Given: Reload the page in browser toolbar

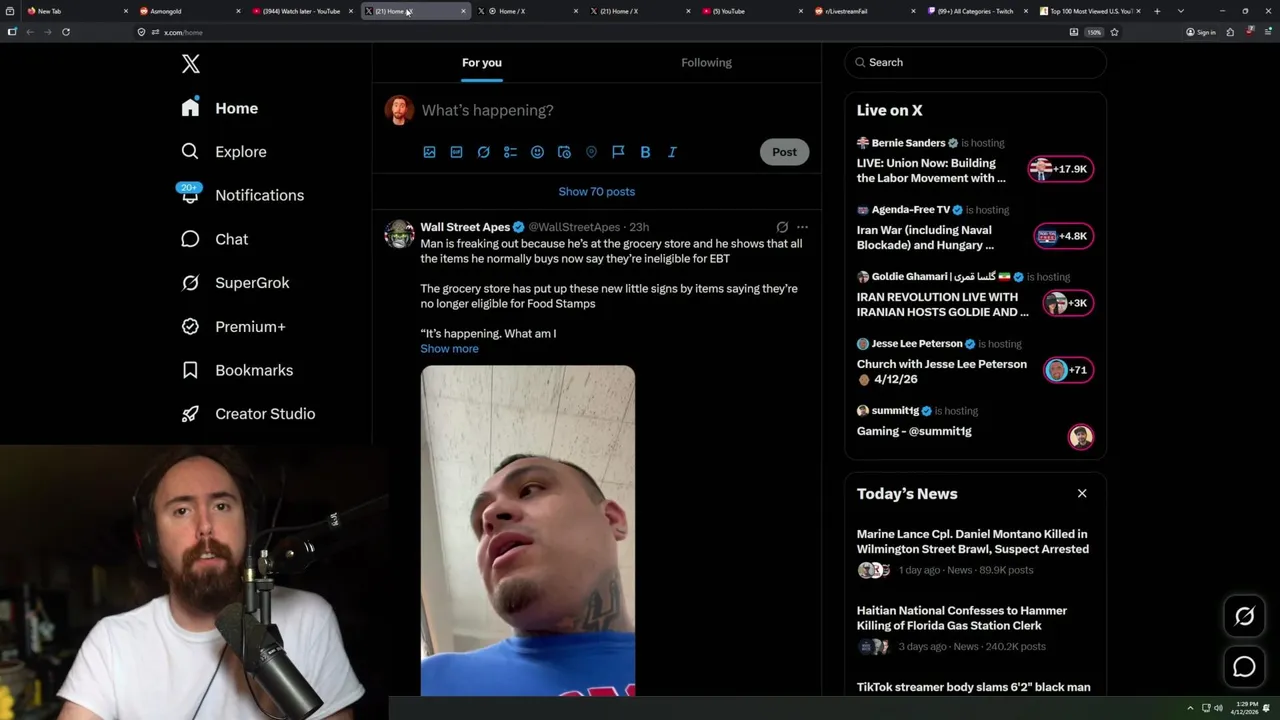Looking at the screenshot, I should click(66, 32).
